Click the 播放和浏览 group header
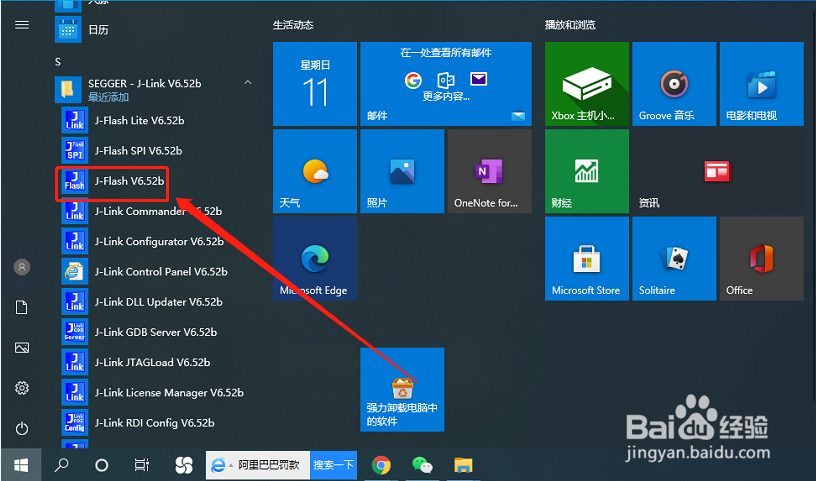 (x=570, y=25)
